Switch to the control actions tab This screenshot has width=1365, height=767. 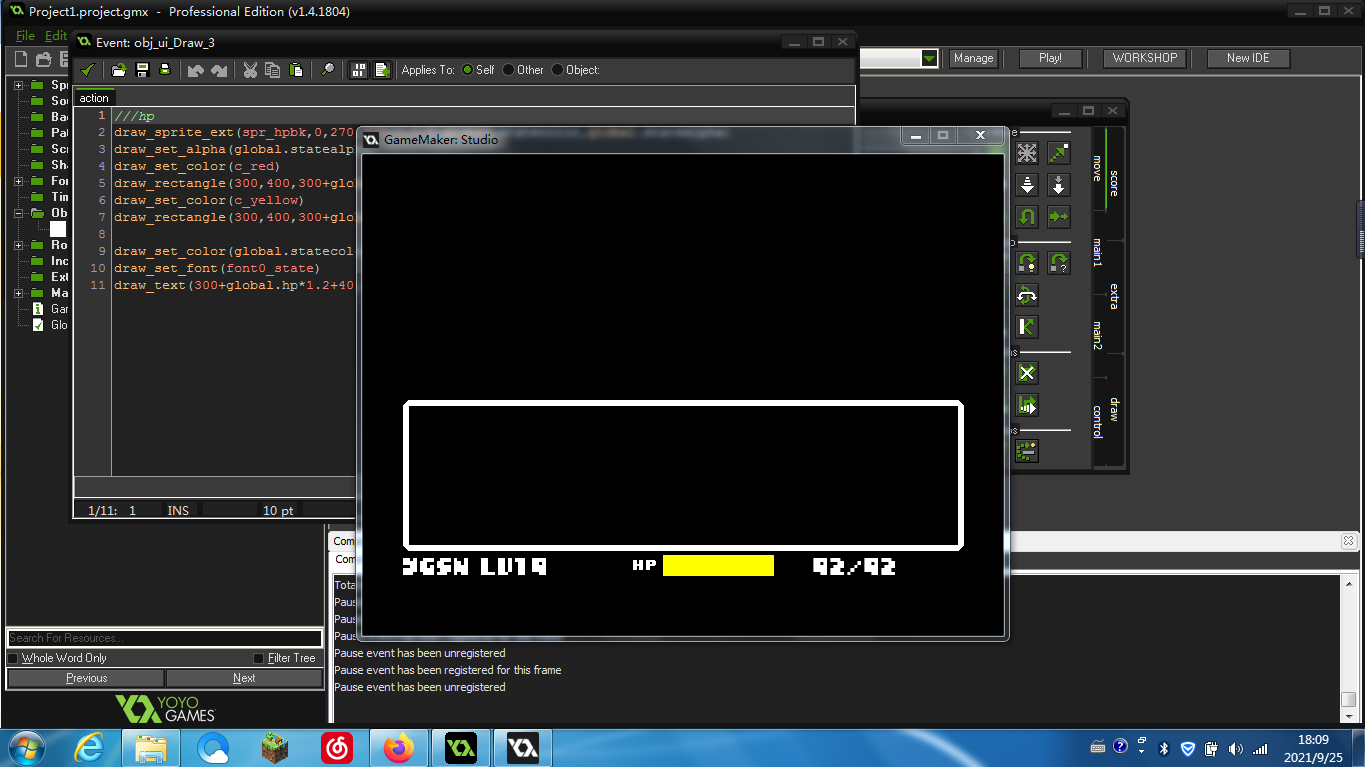point(1097,421)
